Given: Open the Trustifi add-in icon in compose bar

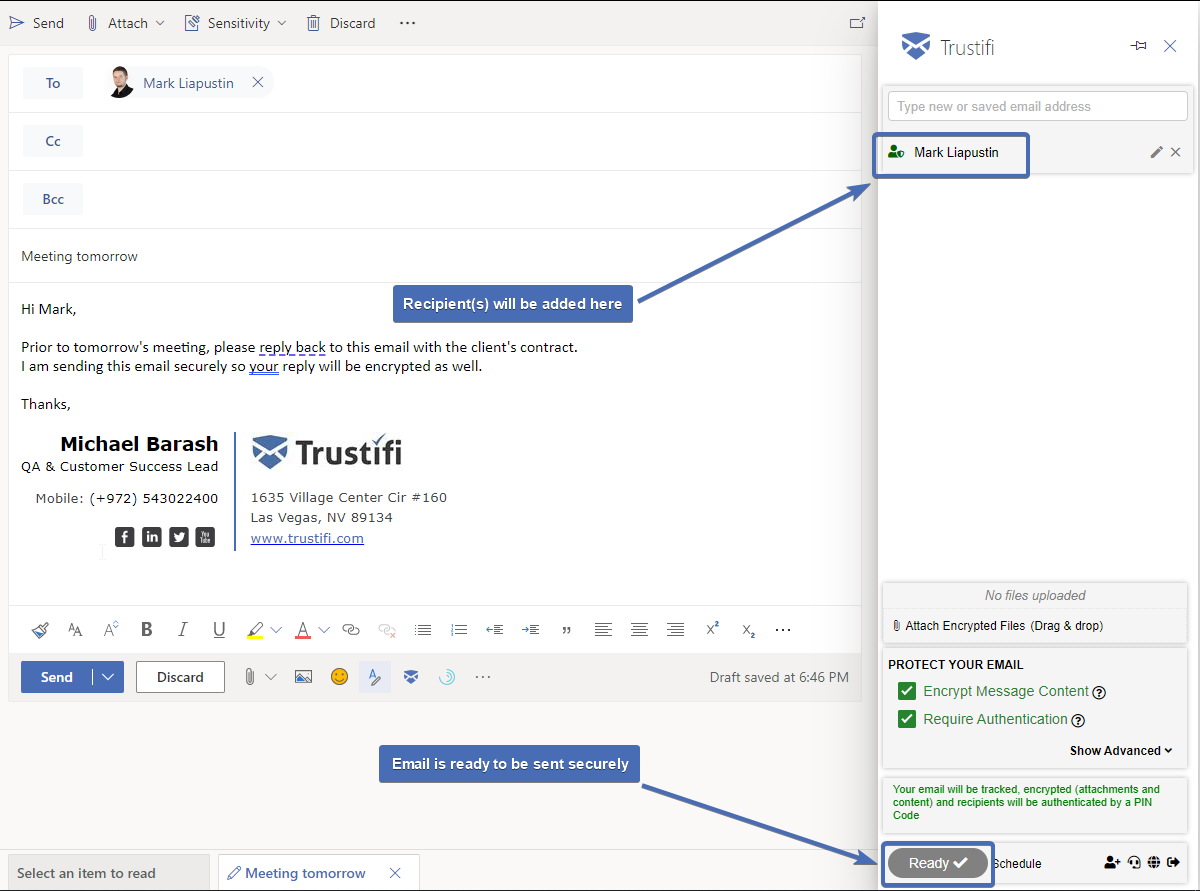Looking at the screenshot, I should 411,677.
